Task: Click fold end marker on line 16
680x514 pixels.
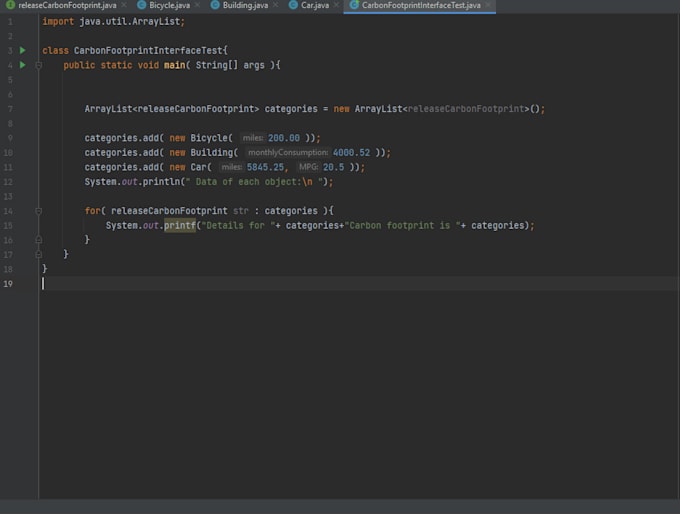Action: point(39,239)
